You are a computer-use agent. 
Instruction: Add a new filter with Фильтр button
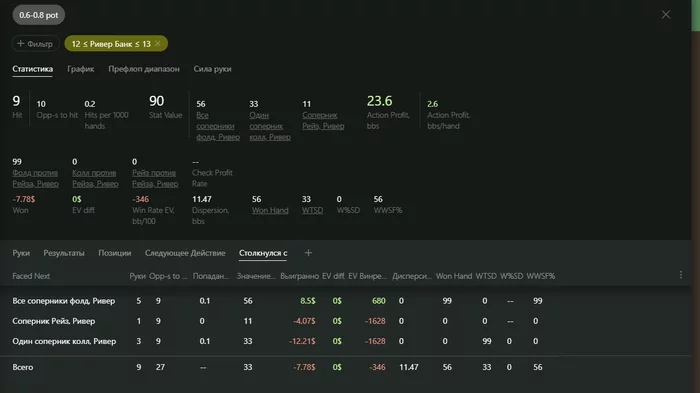coord(35,43)
